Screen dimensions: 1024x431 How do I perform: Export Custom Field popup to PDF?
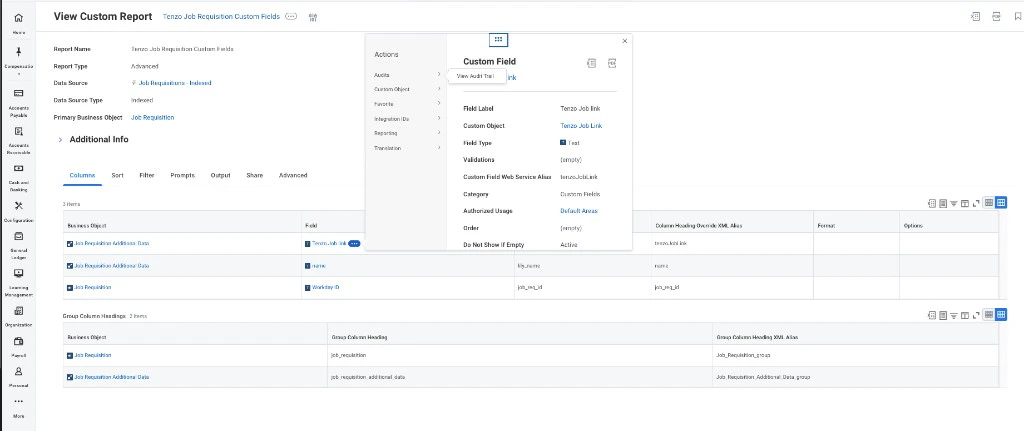click(612, 63)
